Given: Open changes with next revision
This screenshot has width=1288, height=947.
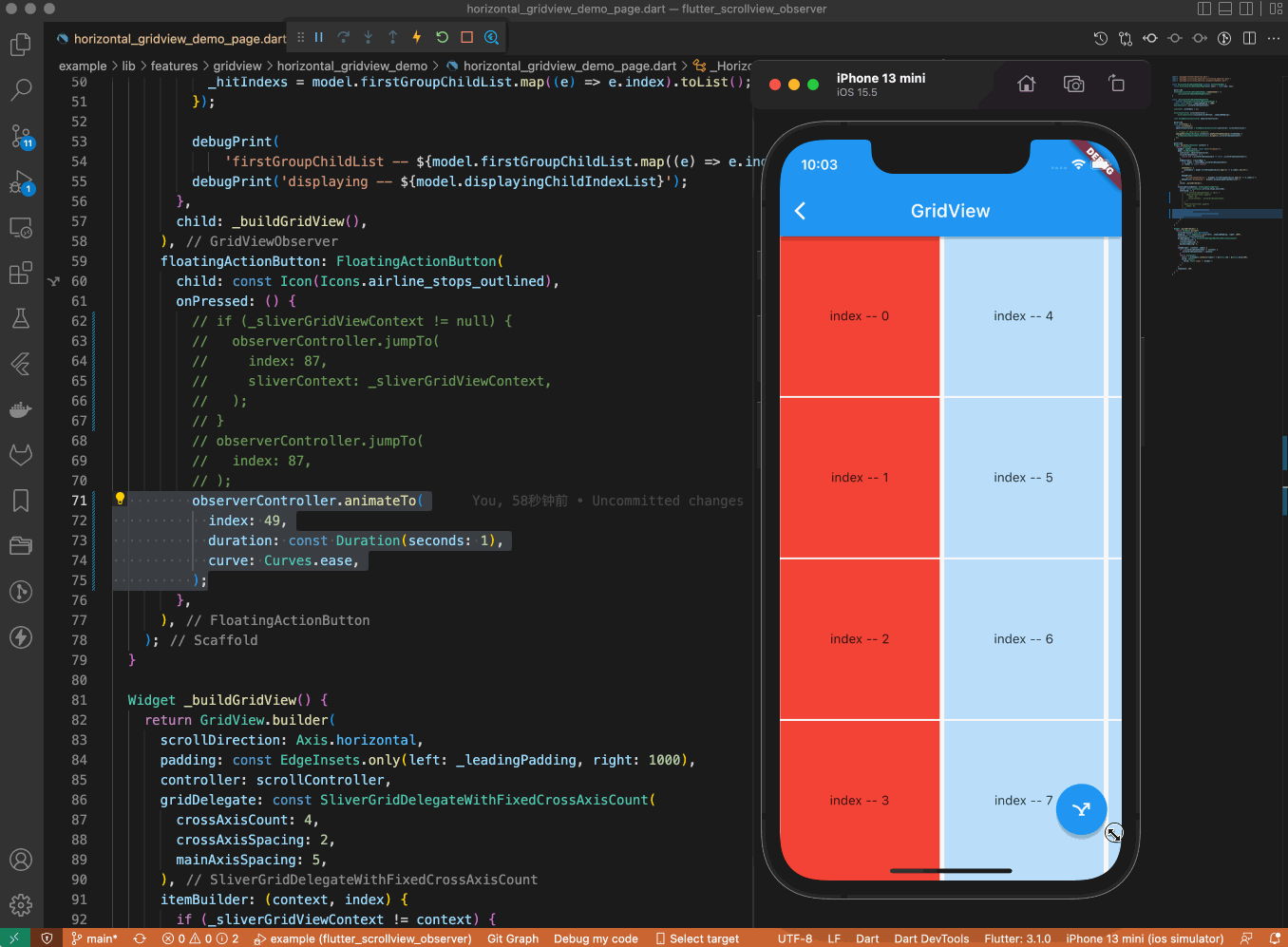Looking at the screenshot, I should point(1200,38).
